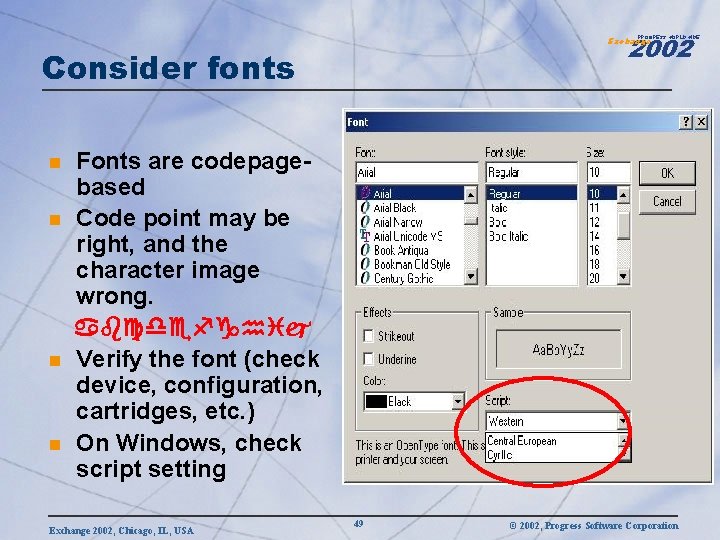The width and height of the screenshot is (720, 540).
Task: Click the OpenType icon beside Arial Black
Action: pyautogui.click(x=365, y=208)
